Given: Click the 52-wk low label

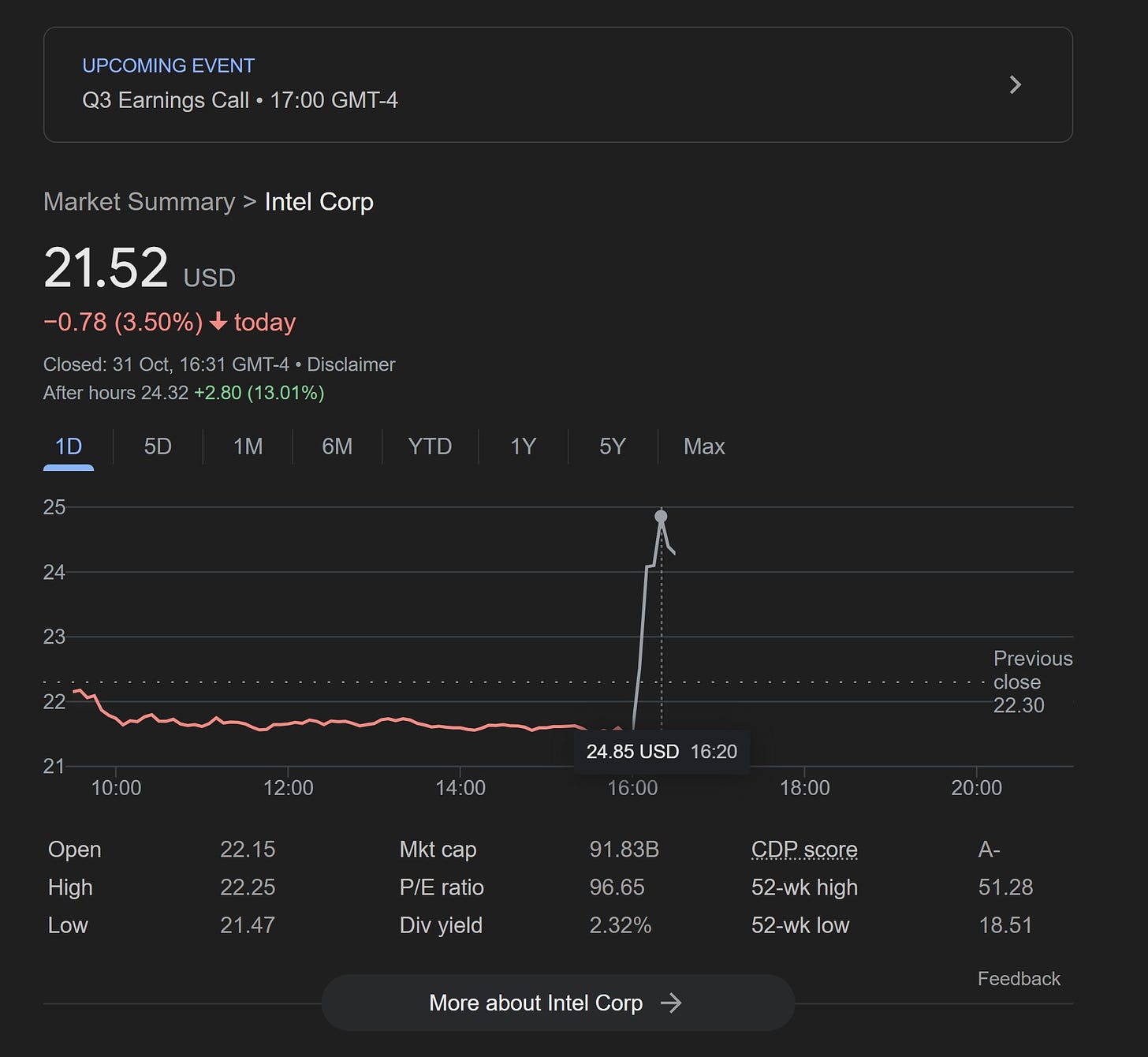Looking at the screenshot, I should click(x=800, y=925).
